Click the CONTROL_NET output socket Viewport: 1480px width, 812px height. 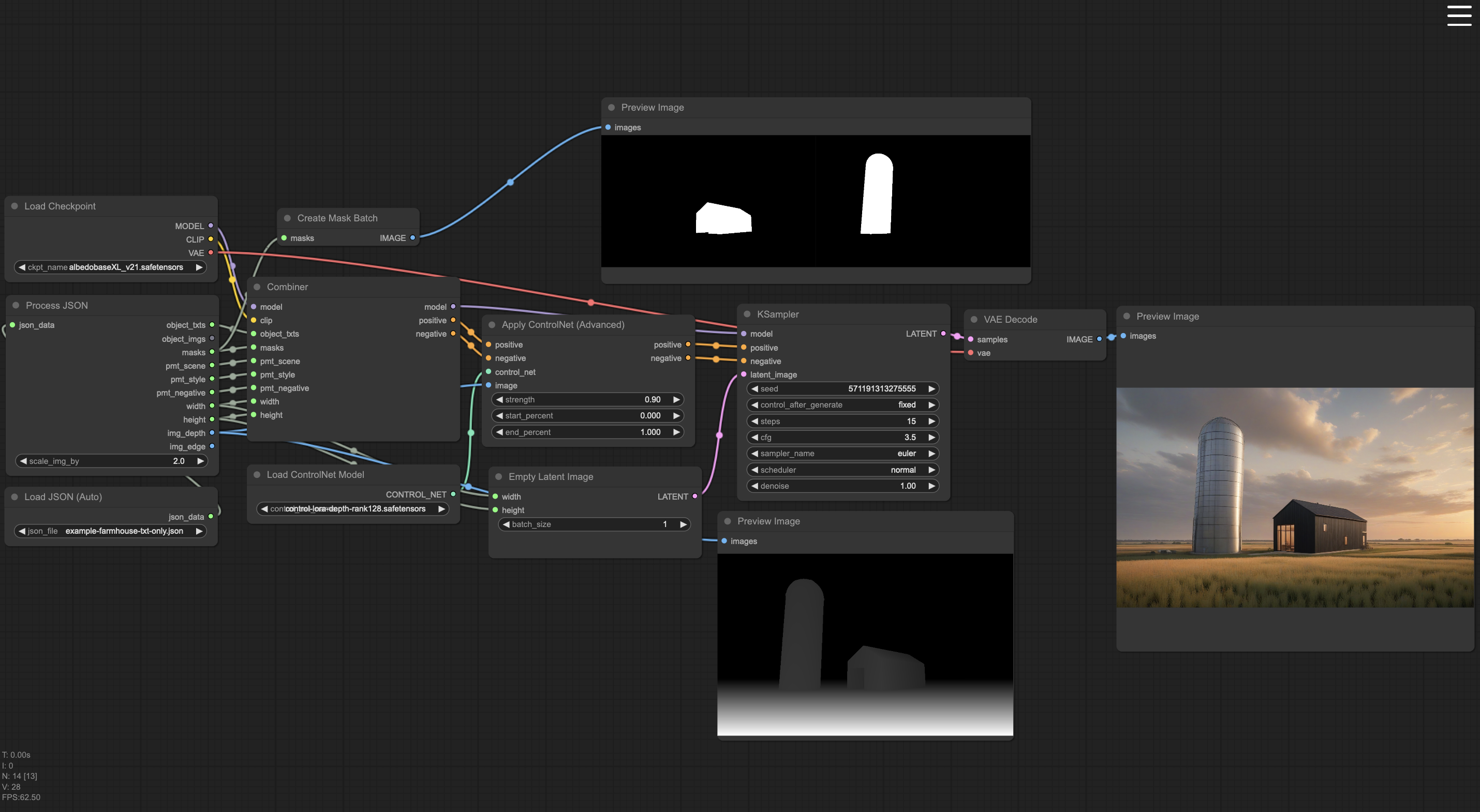pyautogui.click(x=453, y=494)
